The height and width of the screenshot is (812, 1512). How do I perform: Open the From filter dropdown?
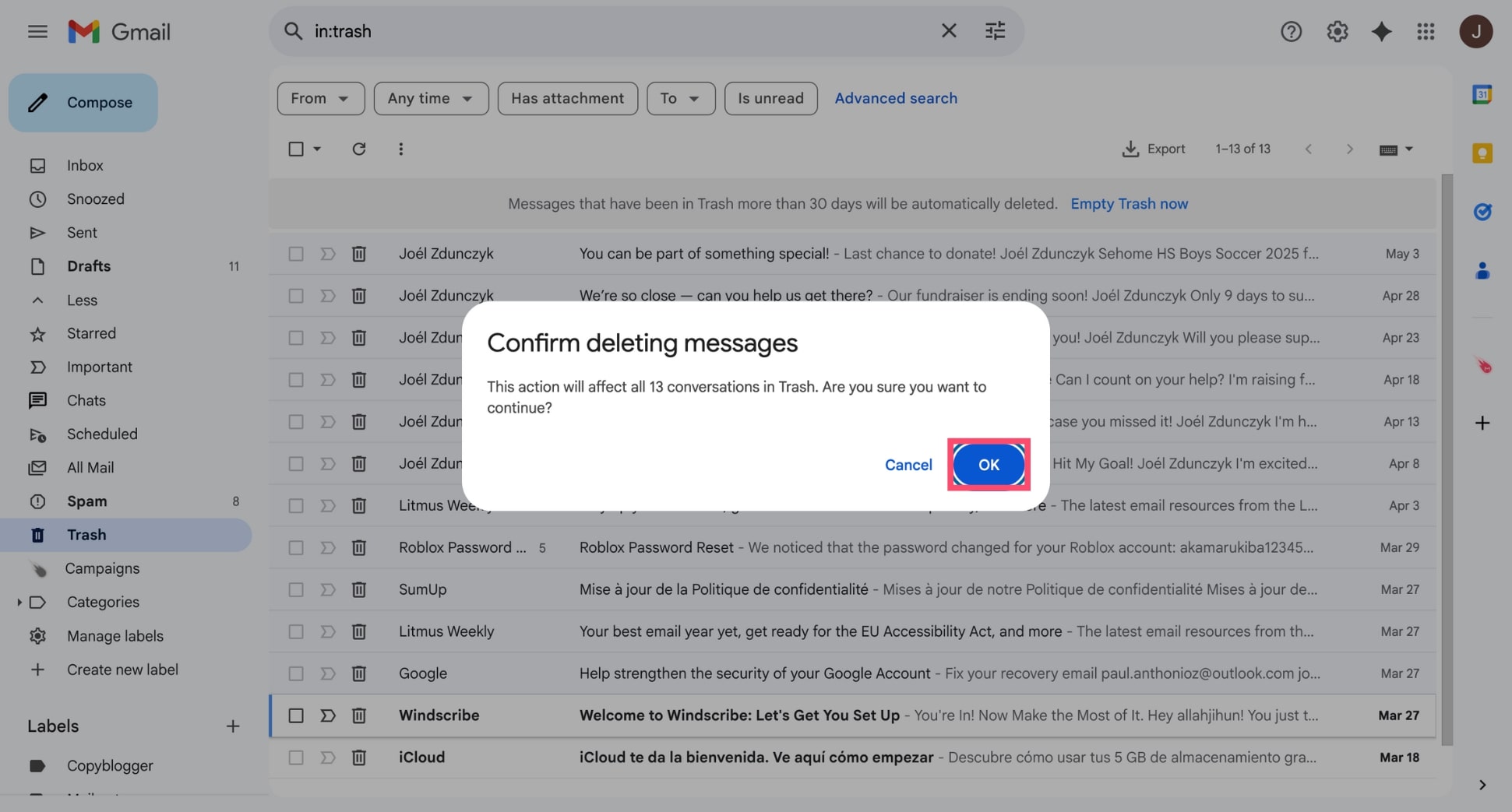320,98
